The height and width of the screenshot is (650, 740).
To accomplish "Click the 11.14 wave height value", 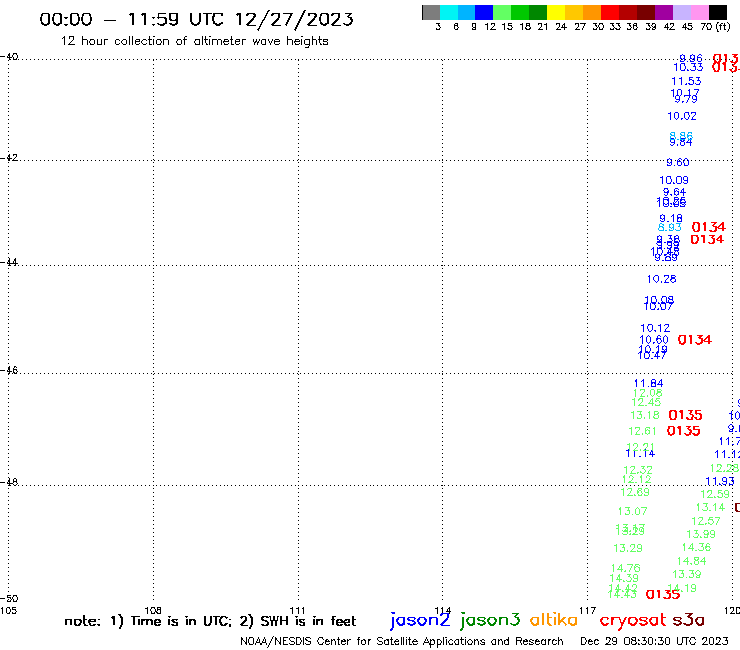I will (640, 454).
